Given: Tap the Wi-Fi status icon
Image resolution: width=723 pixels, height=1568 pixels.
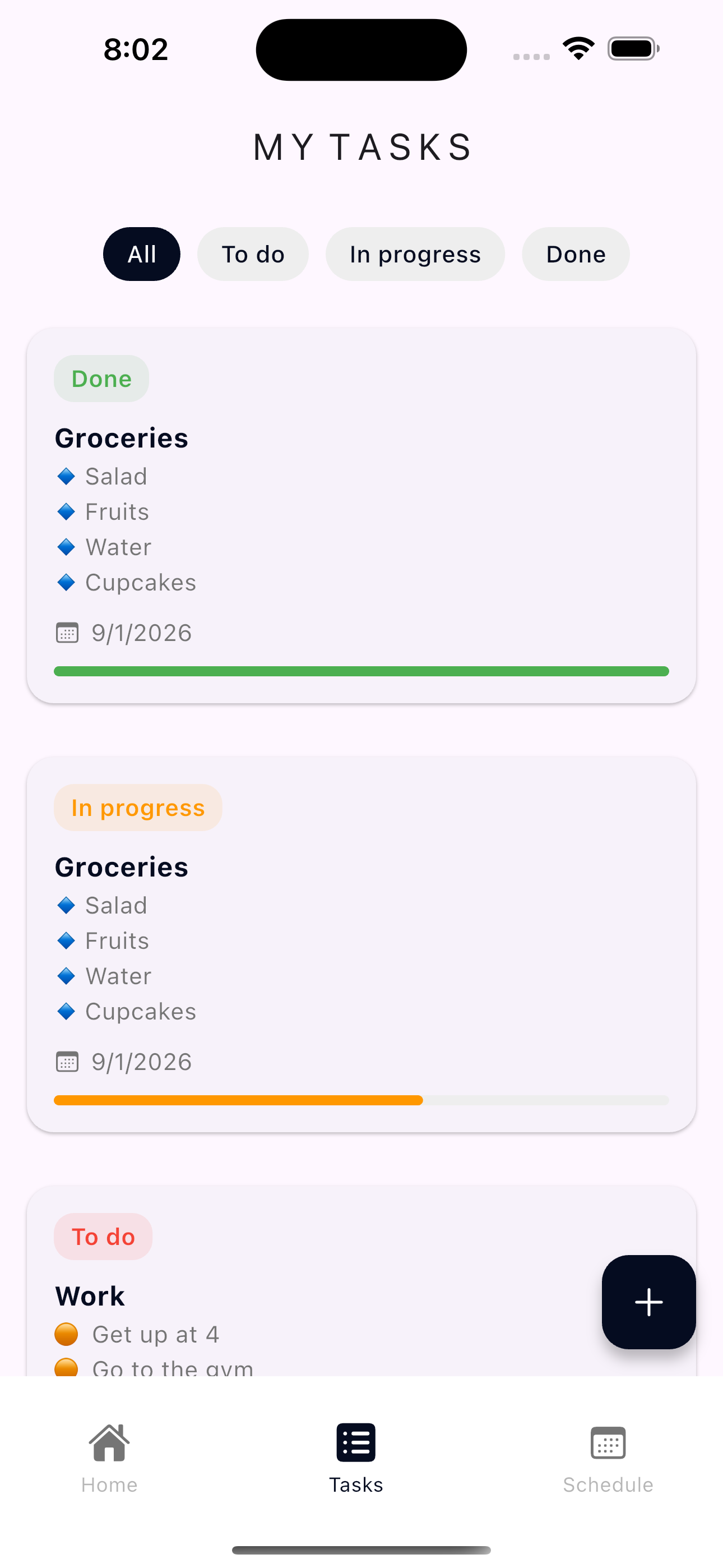Looking at the screenshot, I should 578,48.
